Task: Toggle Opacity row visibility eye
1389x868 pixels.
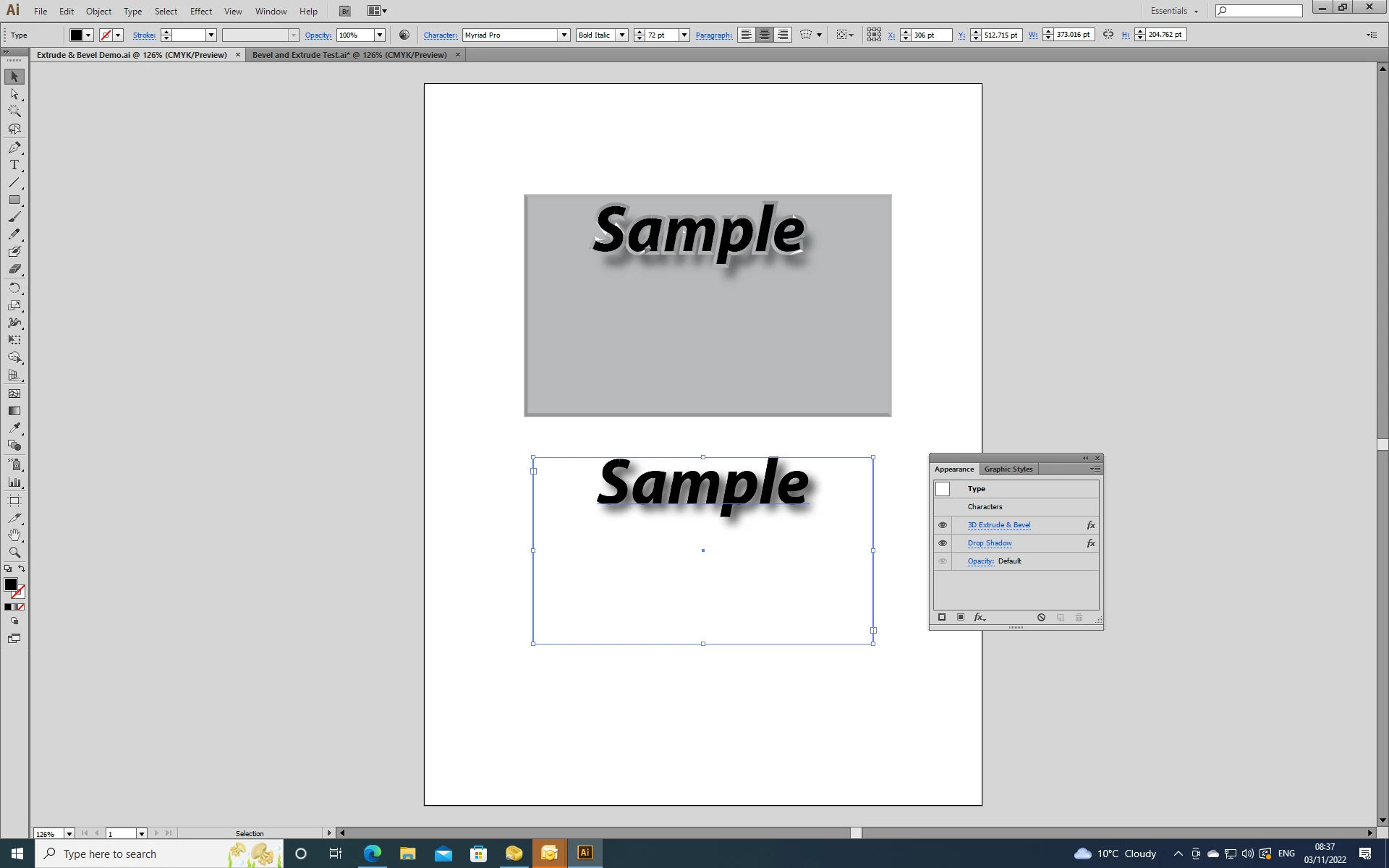Action: click(943, 561)
